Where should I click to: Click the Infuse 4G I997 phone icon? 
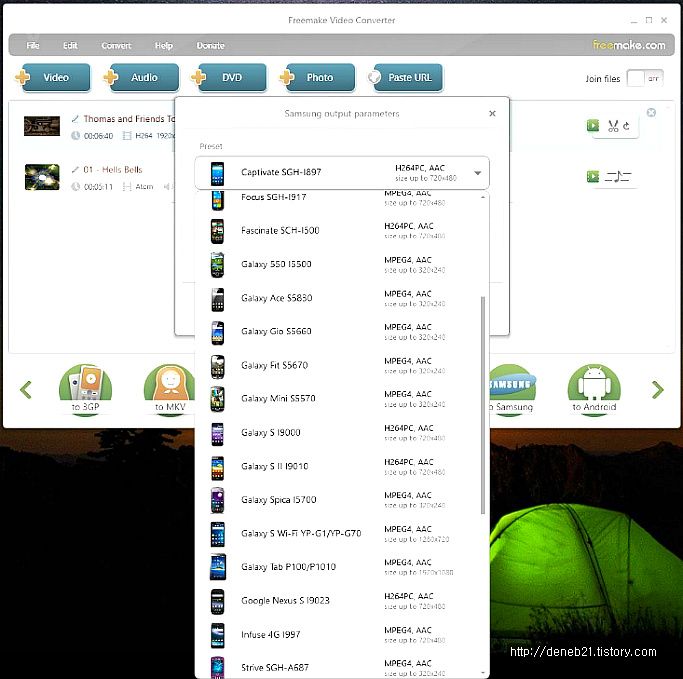pyautogui.click(x=217, y=635)
